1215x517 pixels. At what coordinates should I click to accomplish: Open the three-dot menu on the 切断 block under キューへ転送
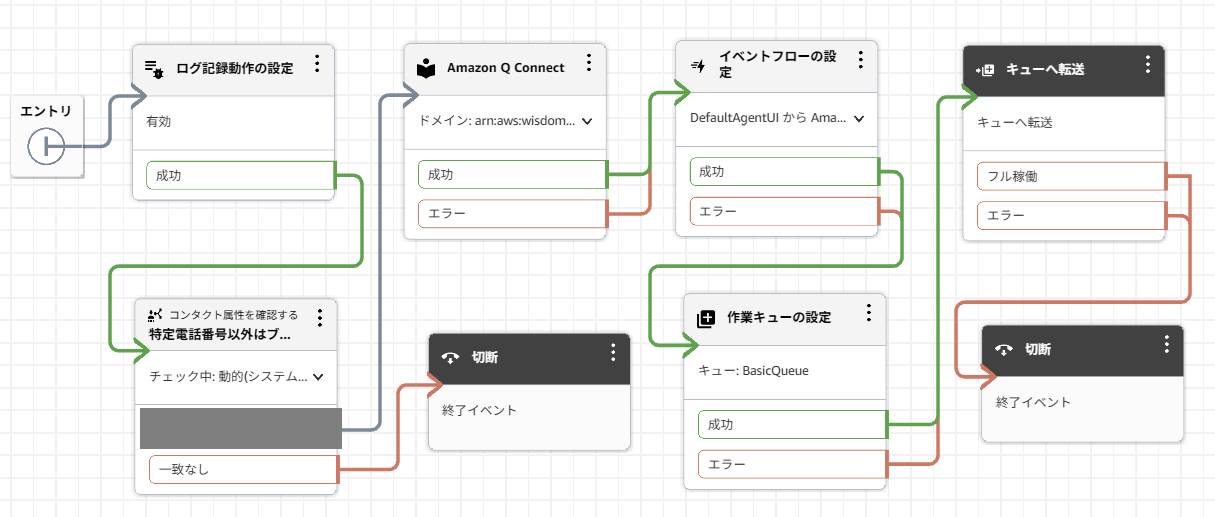point(1166,344)
